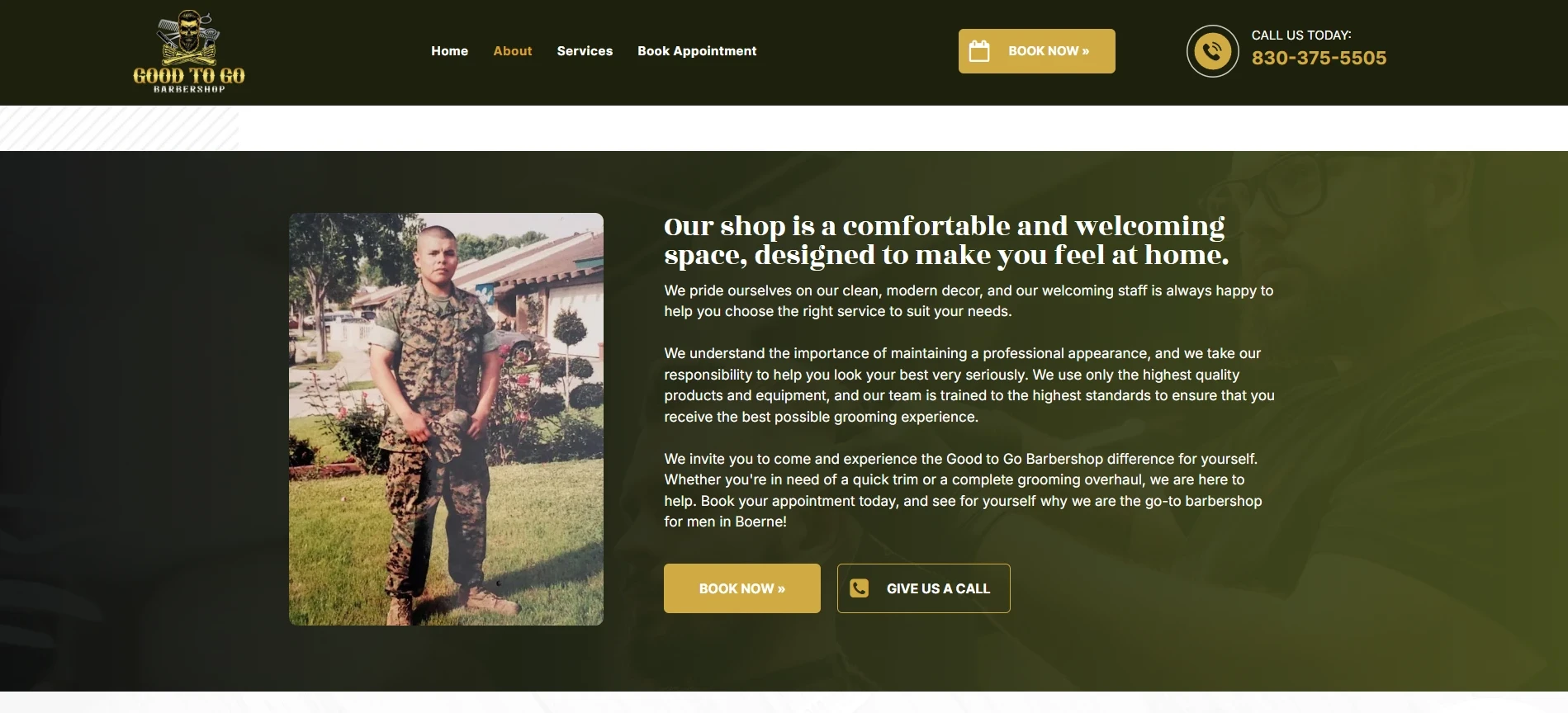The width and height of the screenshot is (1568, 713).
Task: Click the paragraph starting 'We understand the importance'
Action: point(969,385)
